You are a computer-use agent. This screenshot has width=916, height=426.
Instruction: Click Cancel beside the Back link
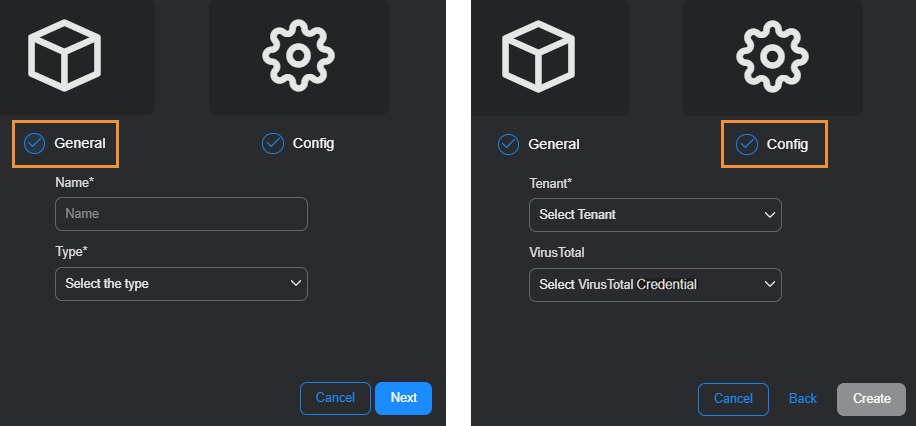[x=733, y=399]
